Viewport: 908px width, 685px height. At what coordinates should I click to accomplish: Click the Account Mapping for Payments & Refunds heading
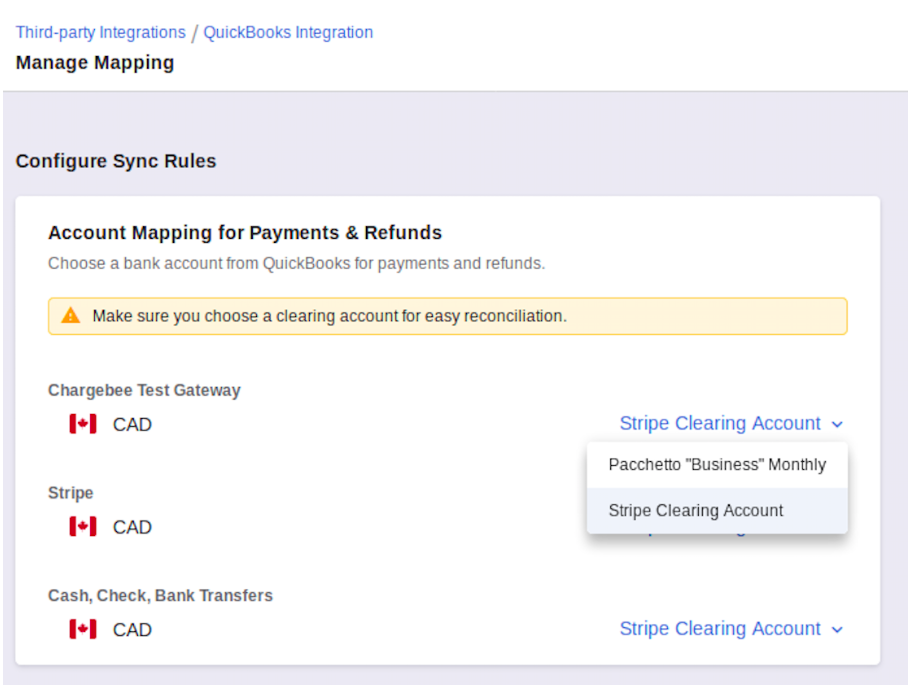pos(245,233)
